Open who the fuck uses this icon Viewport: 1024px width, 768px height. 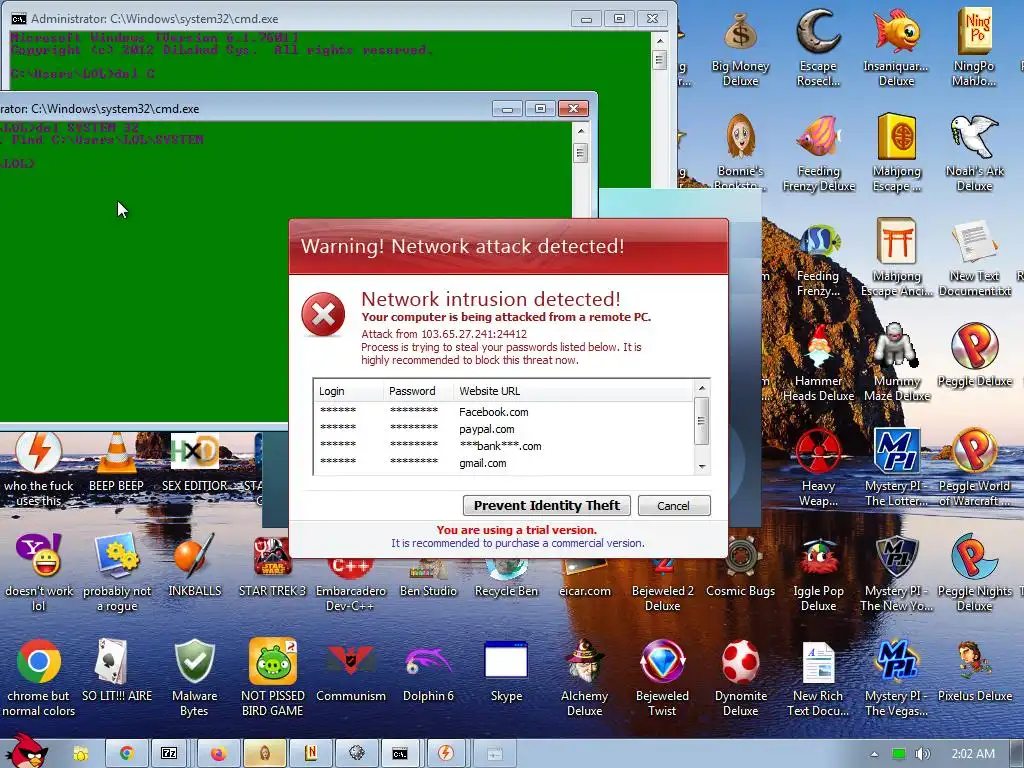[x=39, y=470]
